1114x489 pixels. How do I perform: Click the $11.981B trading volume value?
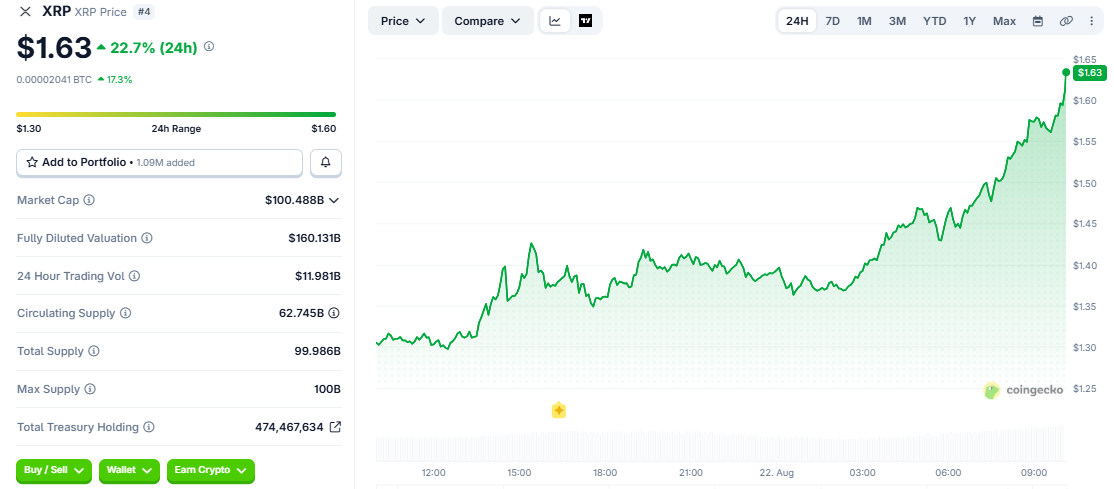pyautogui.click(x=318, y=276)
